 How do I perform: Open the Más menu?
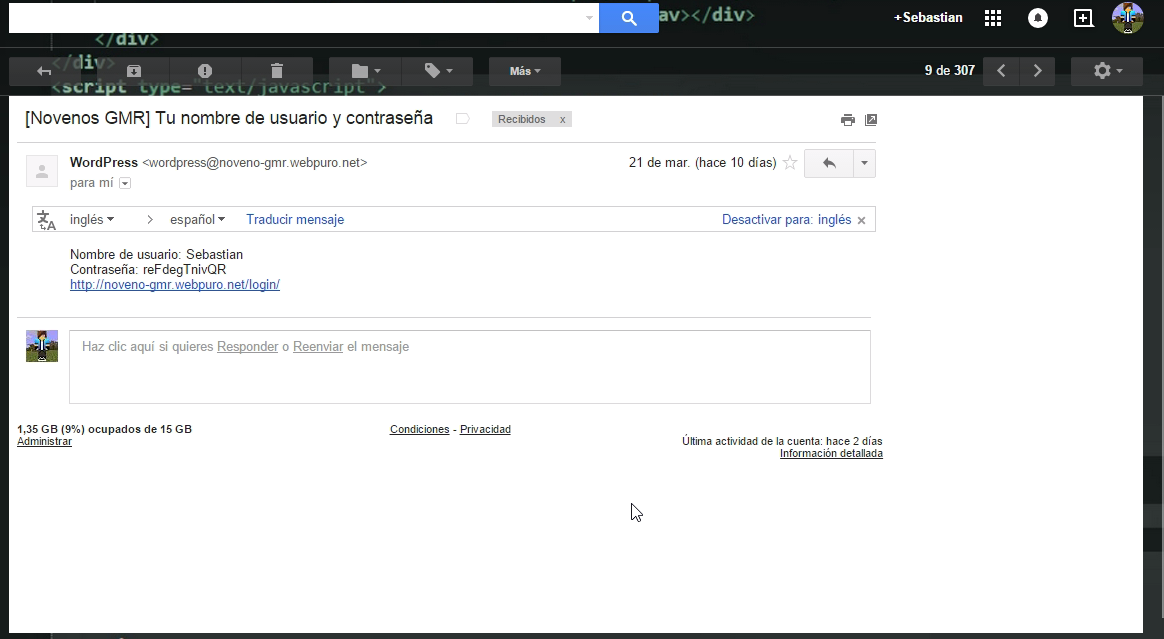click(525, 71)
